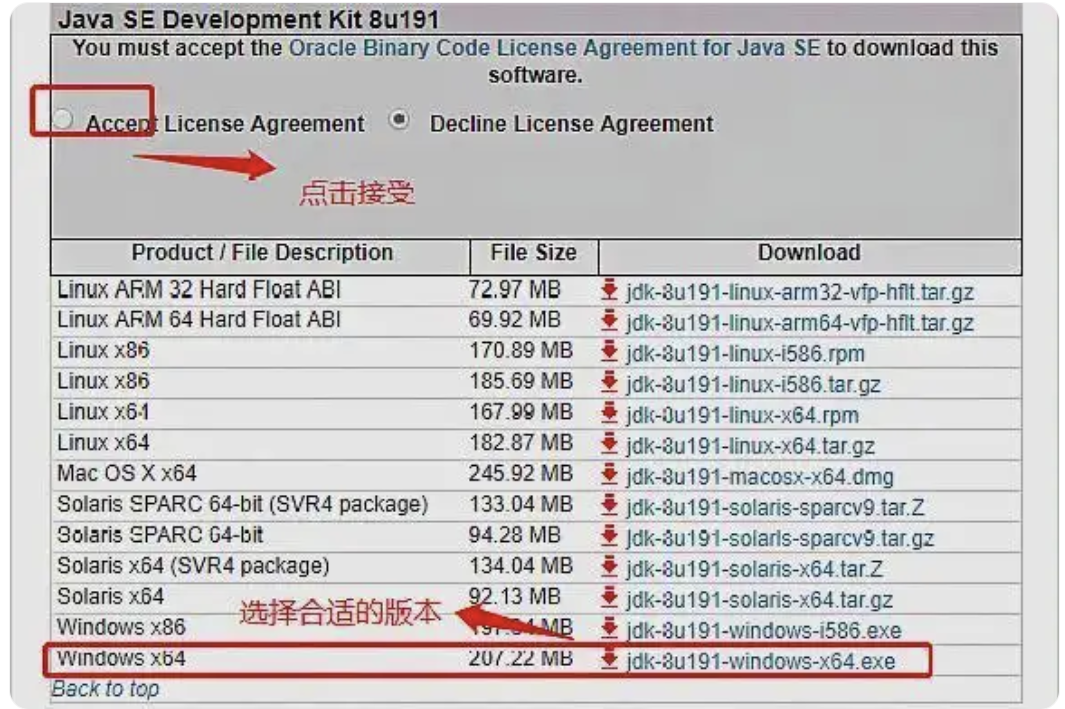This screenshot has width=1065, height=709.
Task: Click "Solaris x64" label in the 92.13 MB row
Action: (x=111, y=596)
